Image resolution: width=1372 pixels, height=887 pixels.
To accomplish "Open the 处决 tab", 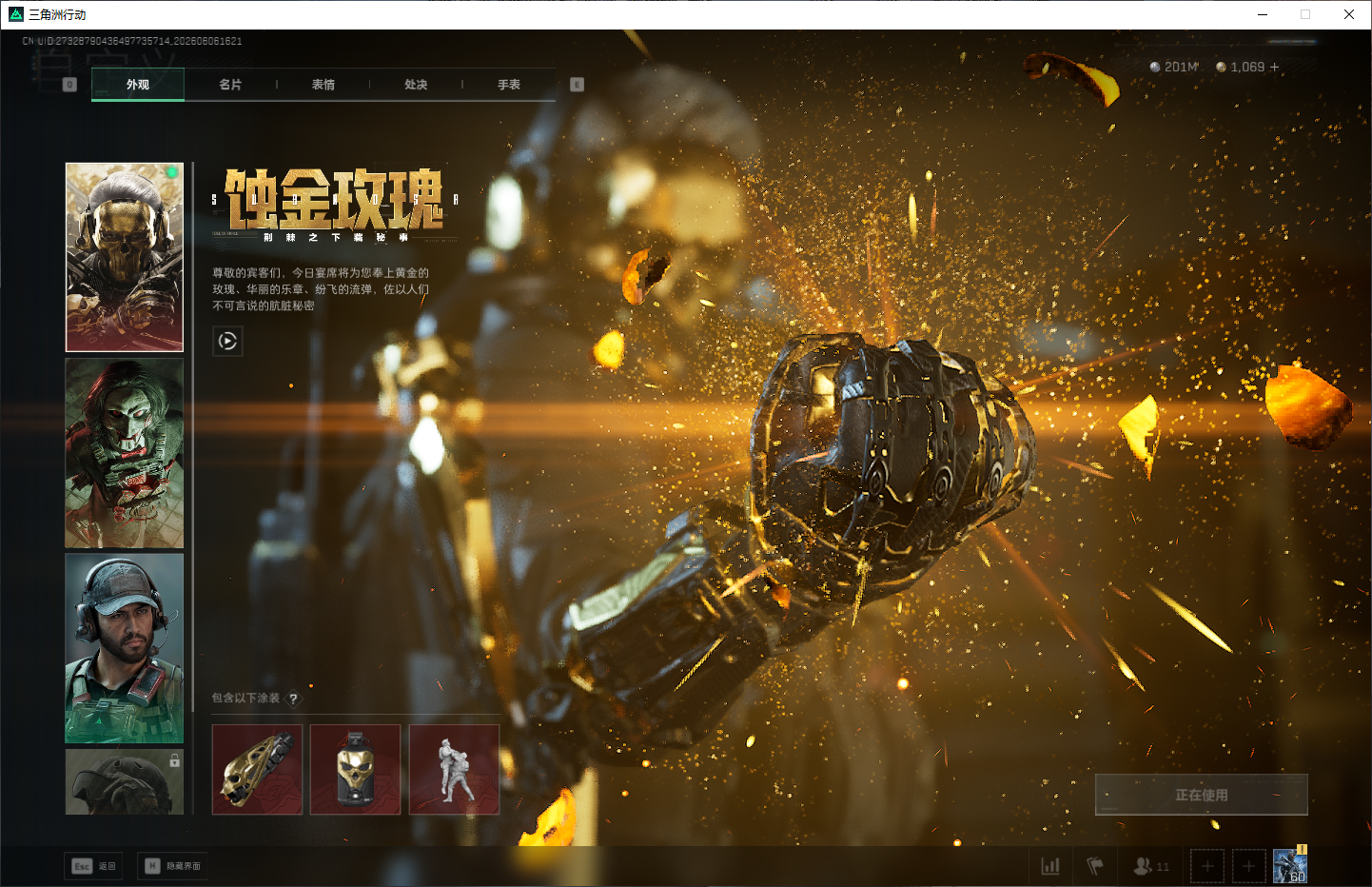I will 416,85.
